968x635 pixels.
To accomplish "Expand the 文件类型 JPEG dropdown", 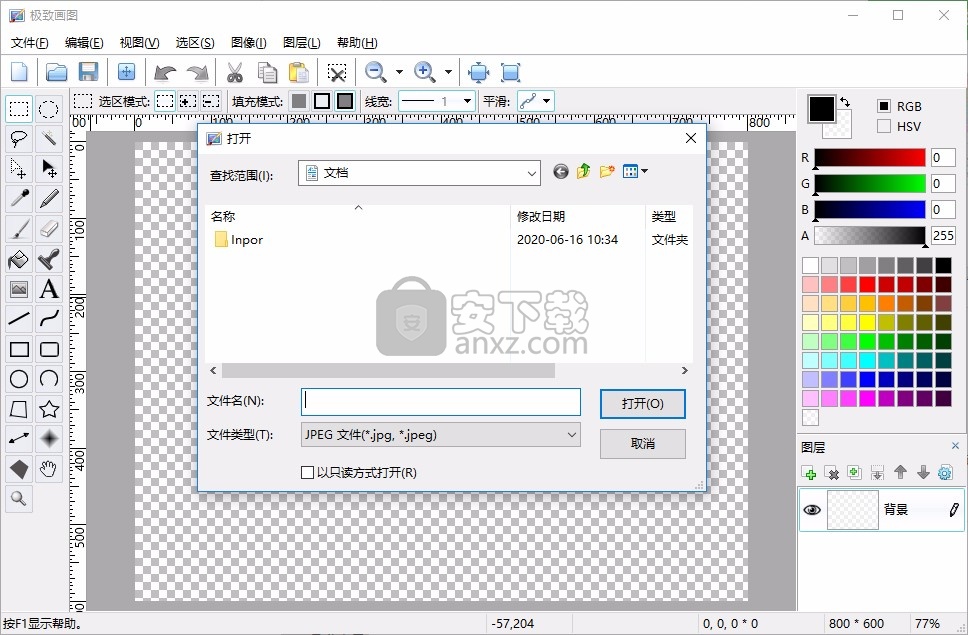I will pyautogui.click(x=572, y=434).
